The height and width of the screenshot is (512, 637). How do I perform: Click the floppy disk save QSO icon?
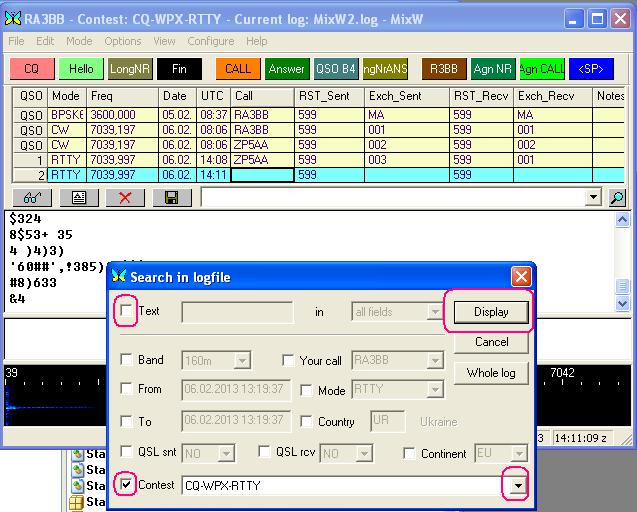coord(173,198)
